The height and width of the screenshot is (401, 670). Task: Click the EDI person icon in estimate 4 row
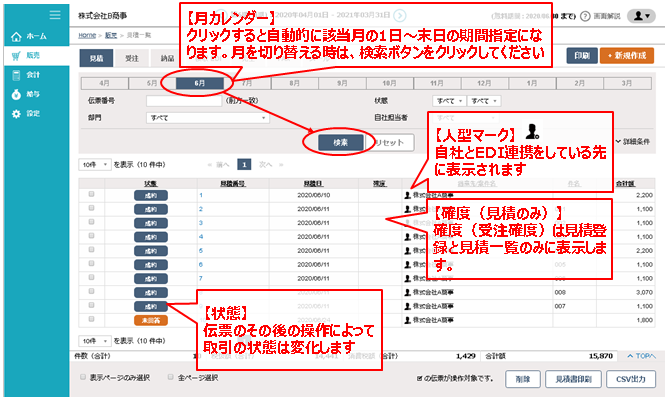tap(407, 237)
